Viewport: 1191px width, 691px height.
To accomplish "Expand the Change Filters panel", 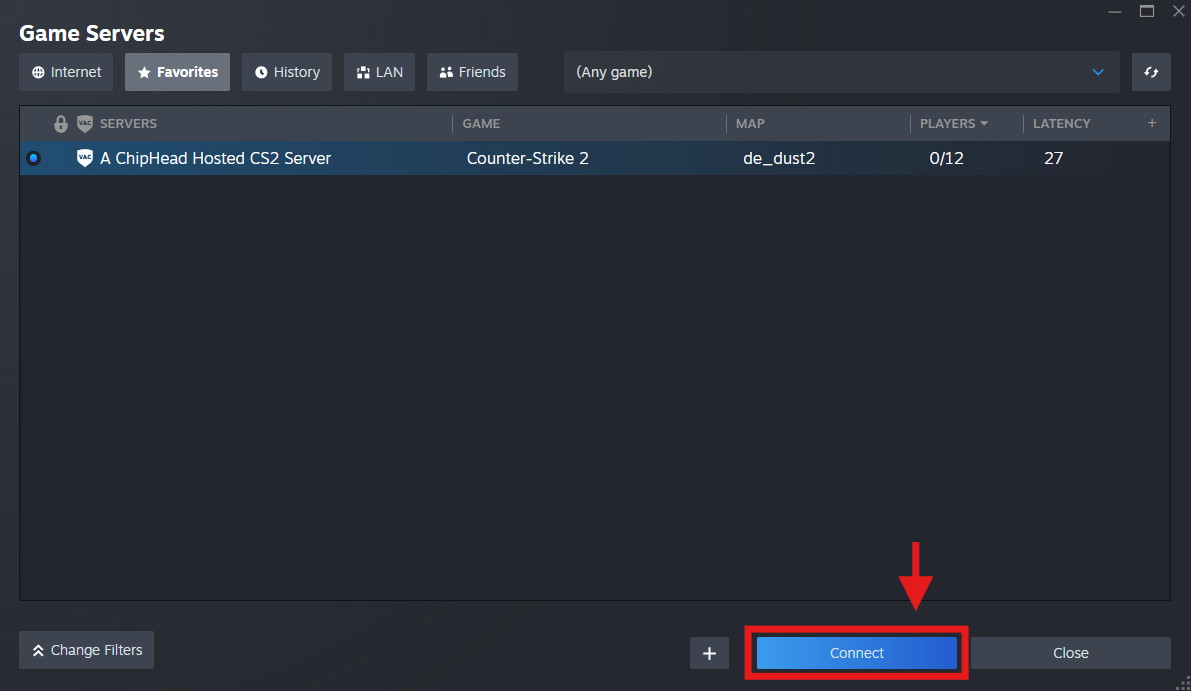I will click(x=87, y=650).
